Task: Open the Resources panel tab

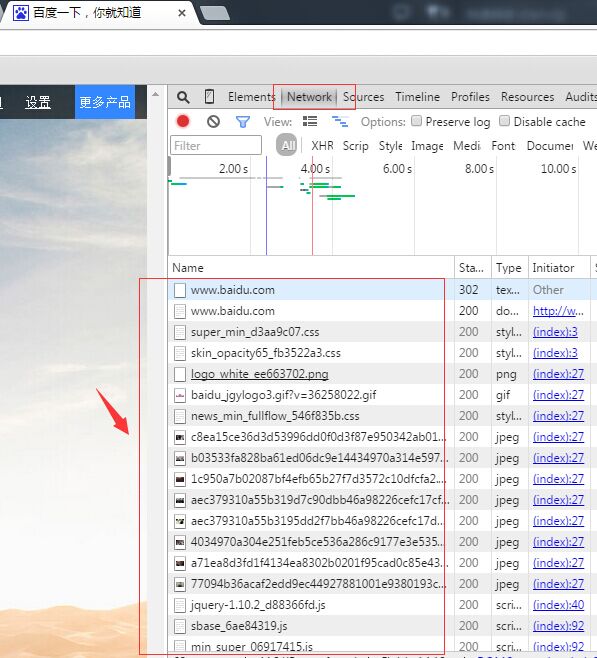Action: click(x=527, y=97)
